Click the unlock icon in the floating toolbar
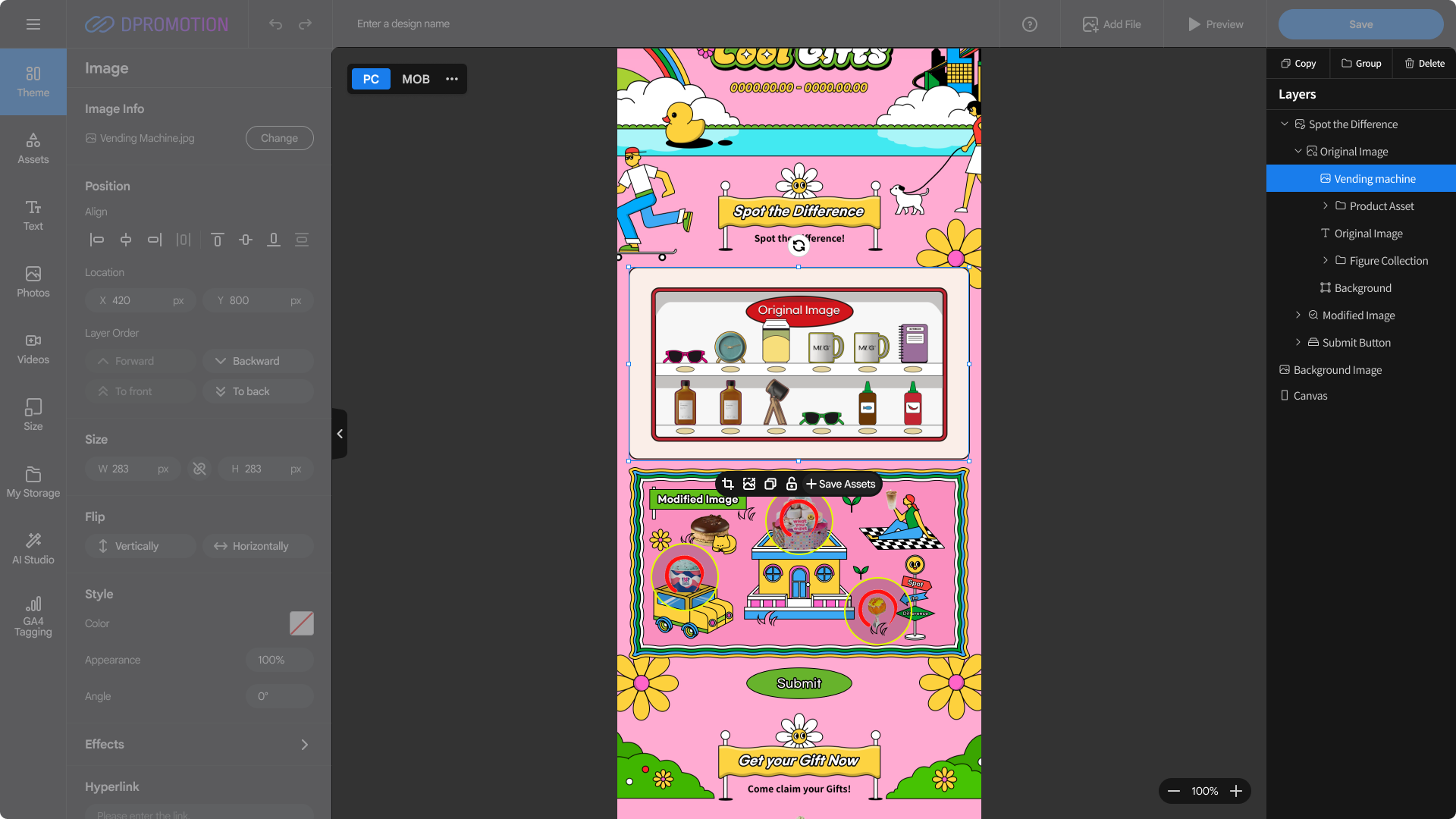Viewport: 1456px width, 819px height. (x=792, y=484)
